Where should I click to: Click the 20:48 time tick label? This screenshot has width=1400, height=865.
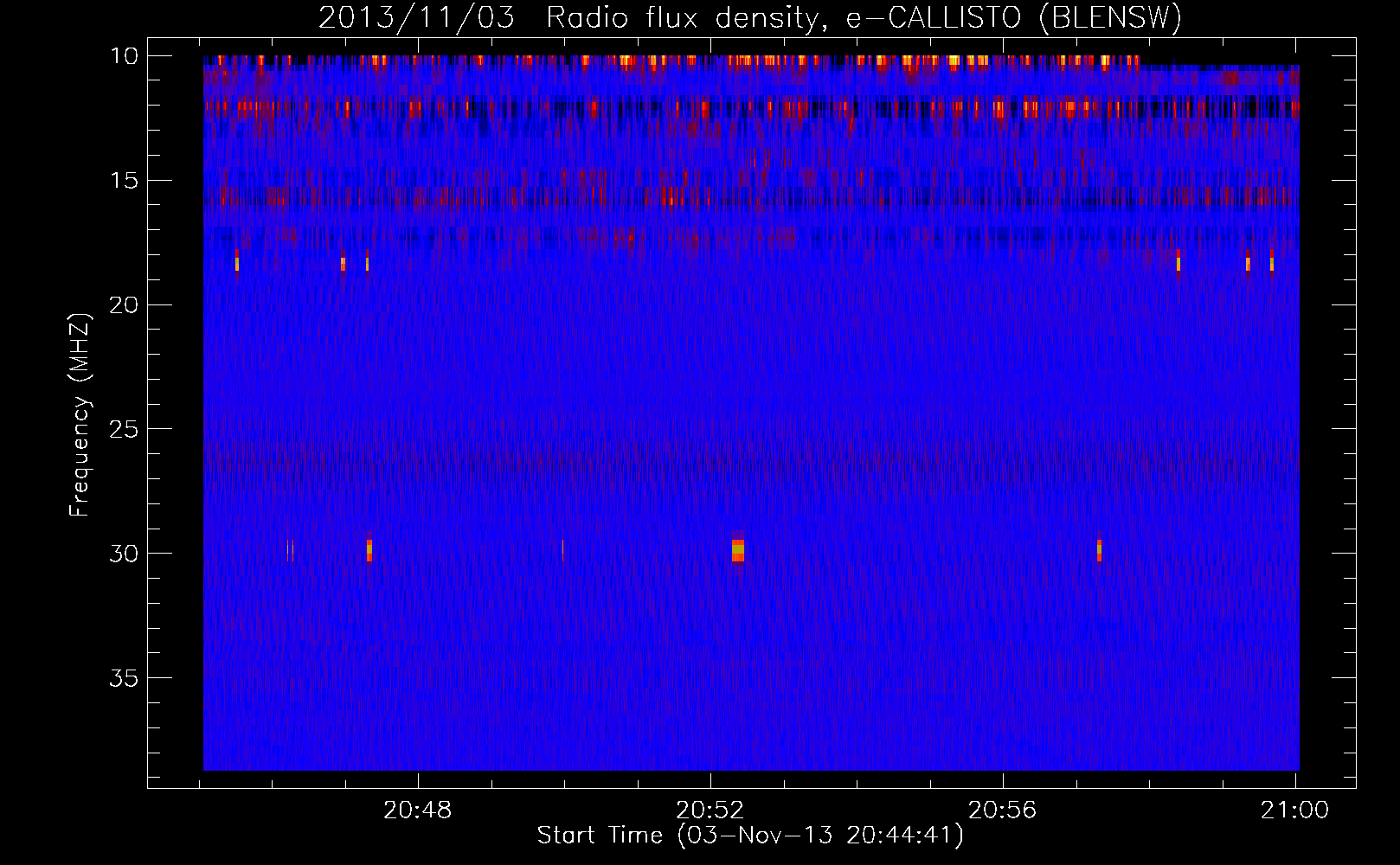418,811
